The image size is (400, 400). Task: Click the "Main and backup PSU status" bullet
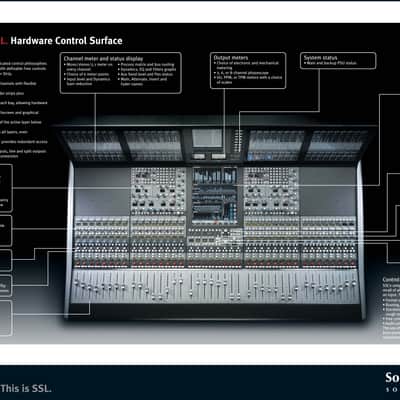(x=330, y=63)
